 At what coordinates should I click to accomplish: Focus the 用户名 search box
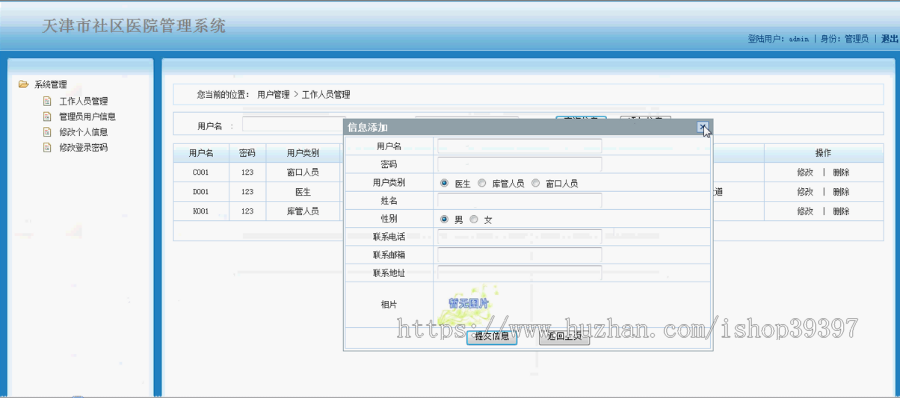[x=293, y=125]
